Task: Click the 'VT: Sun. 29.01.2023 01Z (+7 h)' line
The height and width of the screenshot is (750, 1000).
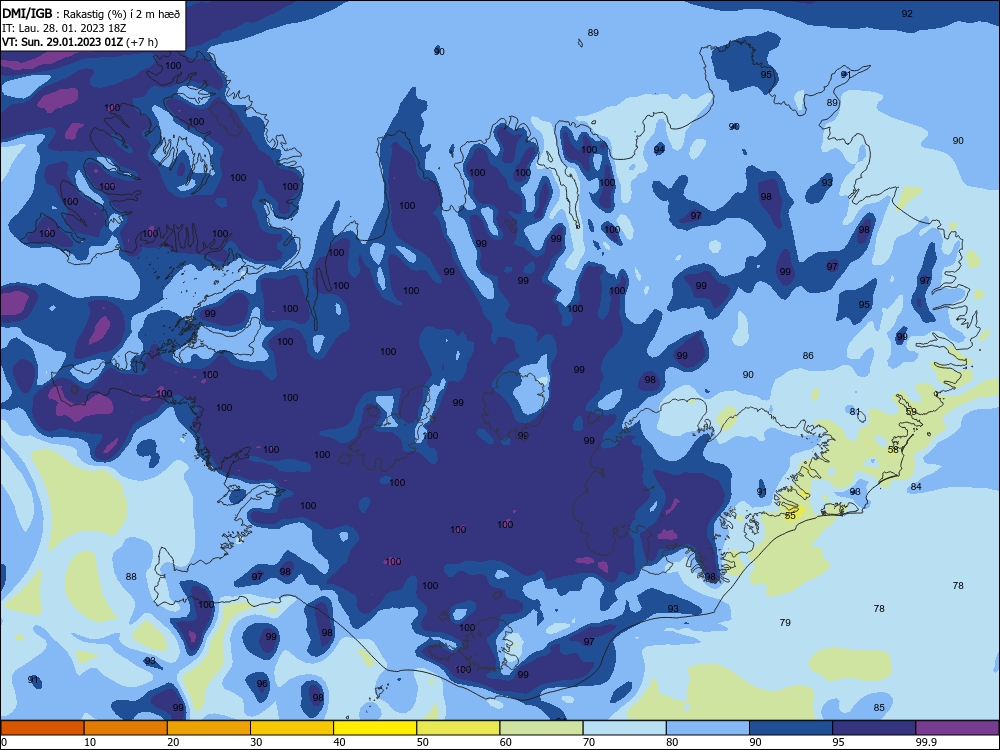Action: click(80, 42)
